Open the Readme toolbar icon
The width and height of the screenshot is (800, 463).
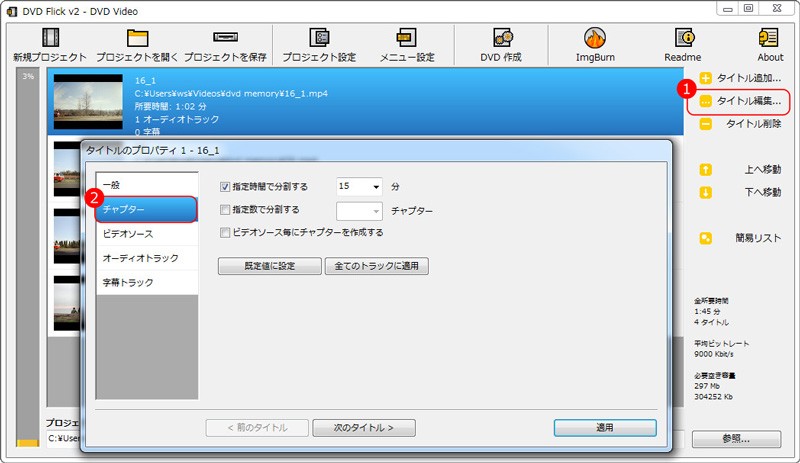pos(683,45)
